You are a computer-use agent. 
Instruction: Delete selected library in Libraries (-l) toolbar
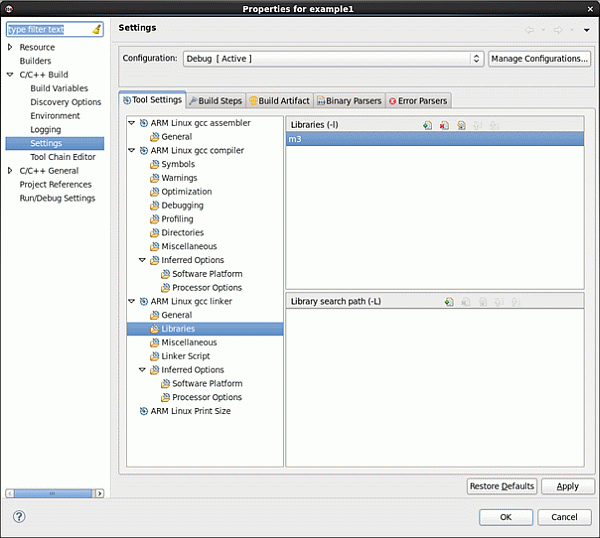444,125
